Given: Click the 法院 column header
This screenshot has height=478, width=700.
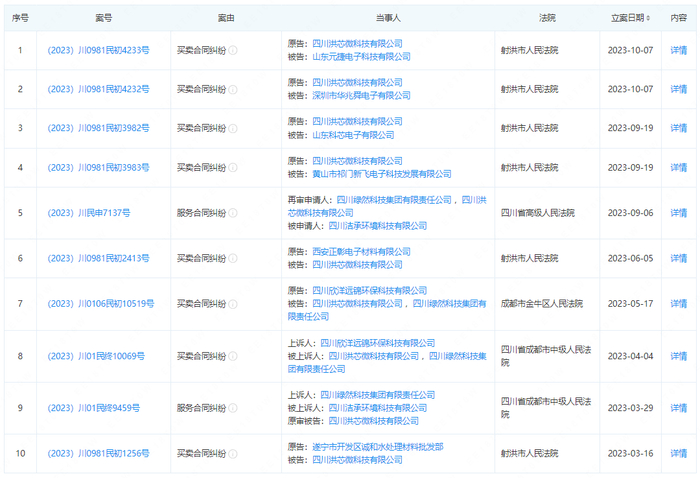Looking at the screenshot, I should (x=547, y=18).
